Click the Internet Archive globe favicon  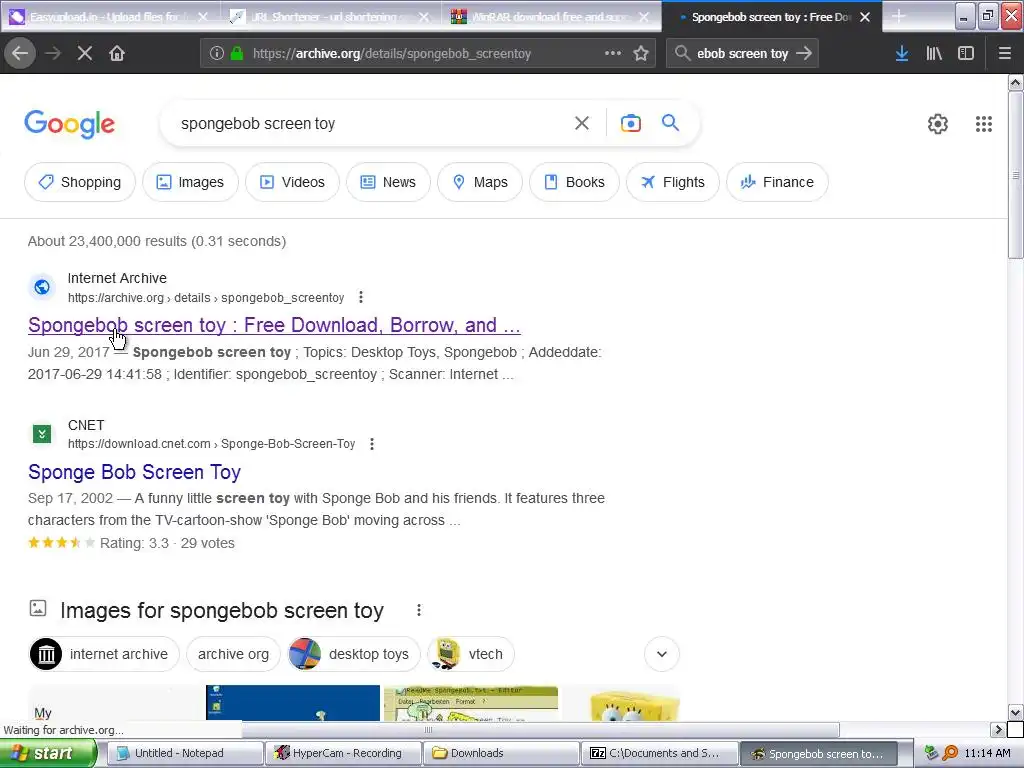pyautogui.click(x=42, y=287)
